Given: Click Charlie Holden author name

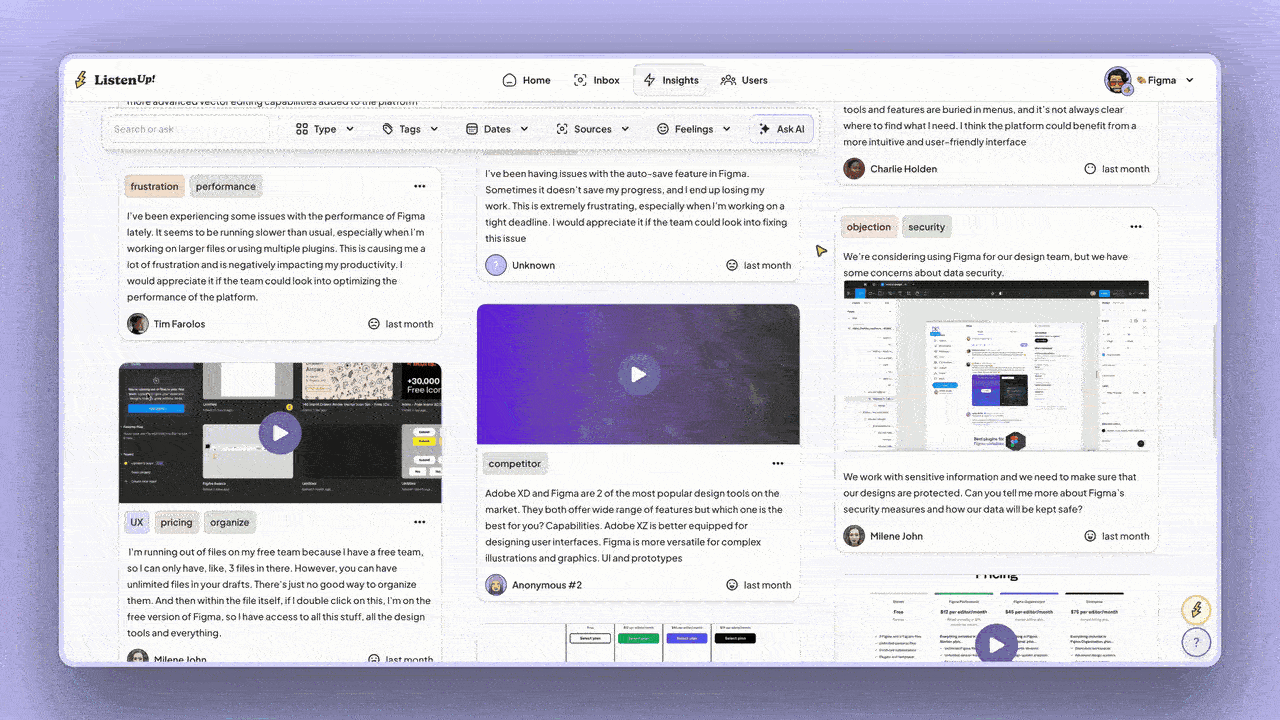Looking at the screenshot, I should (x=904, y=169).
